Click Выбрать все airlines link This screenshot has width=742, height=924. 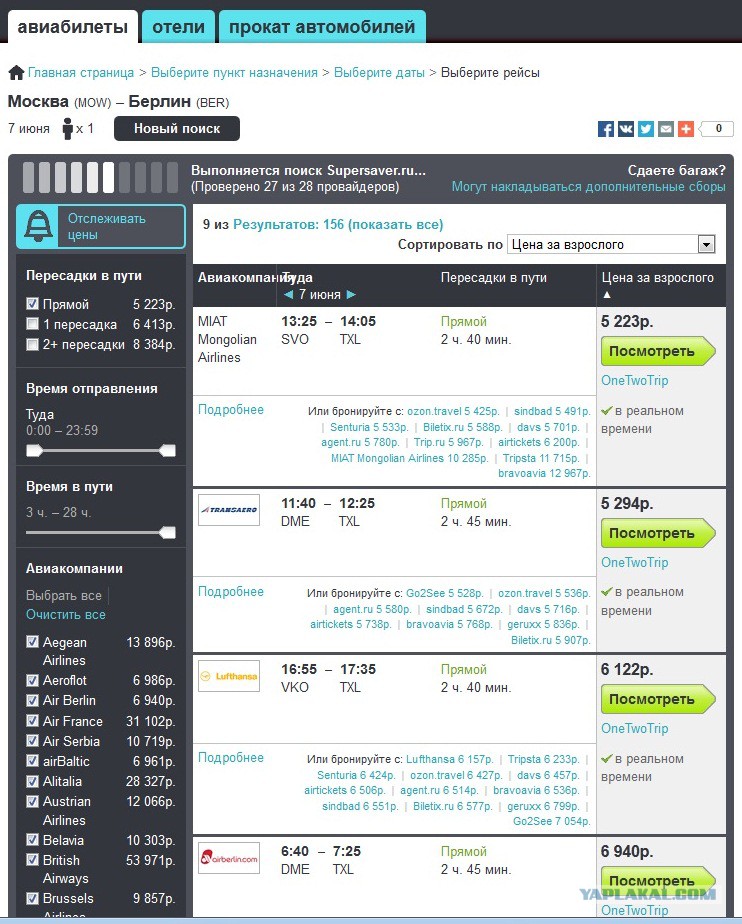pyautogui.click(x=64, y=595)
